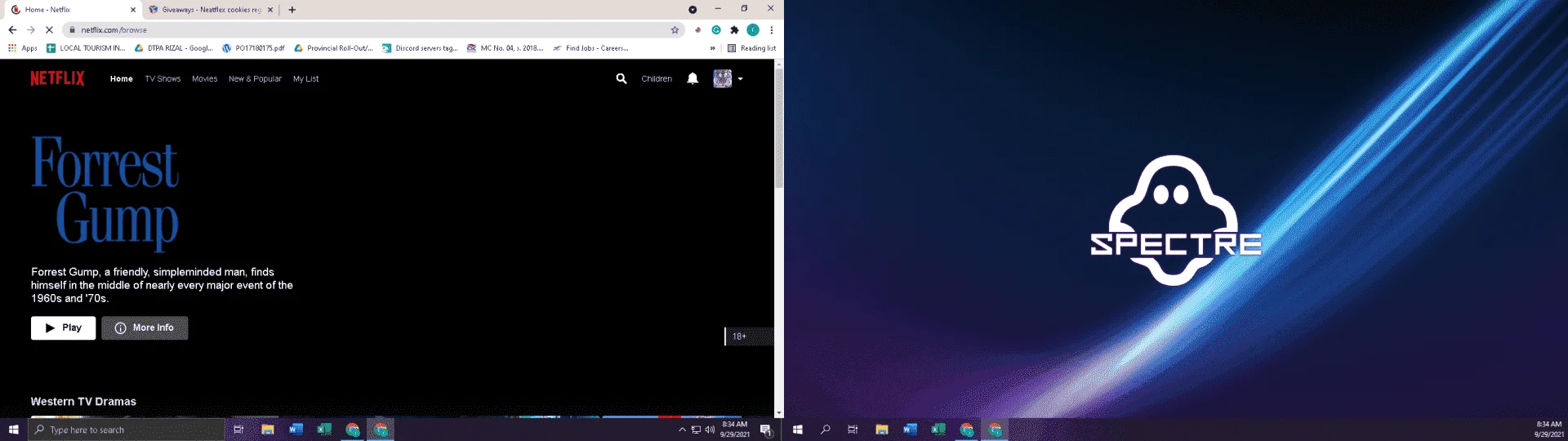Open Netflix search magnifier
This screenshot has height=441, width=1568.
coord(621,78)
